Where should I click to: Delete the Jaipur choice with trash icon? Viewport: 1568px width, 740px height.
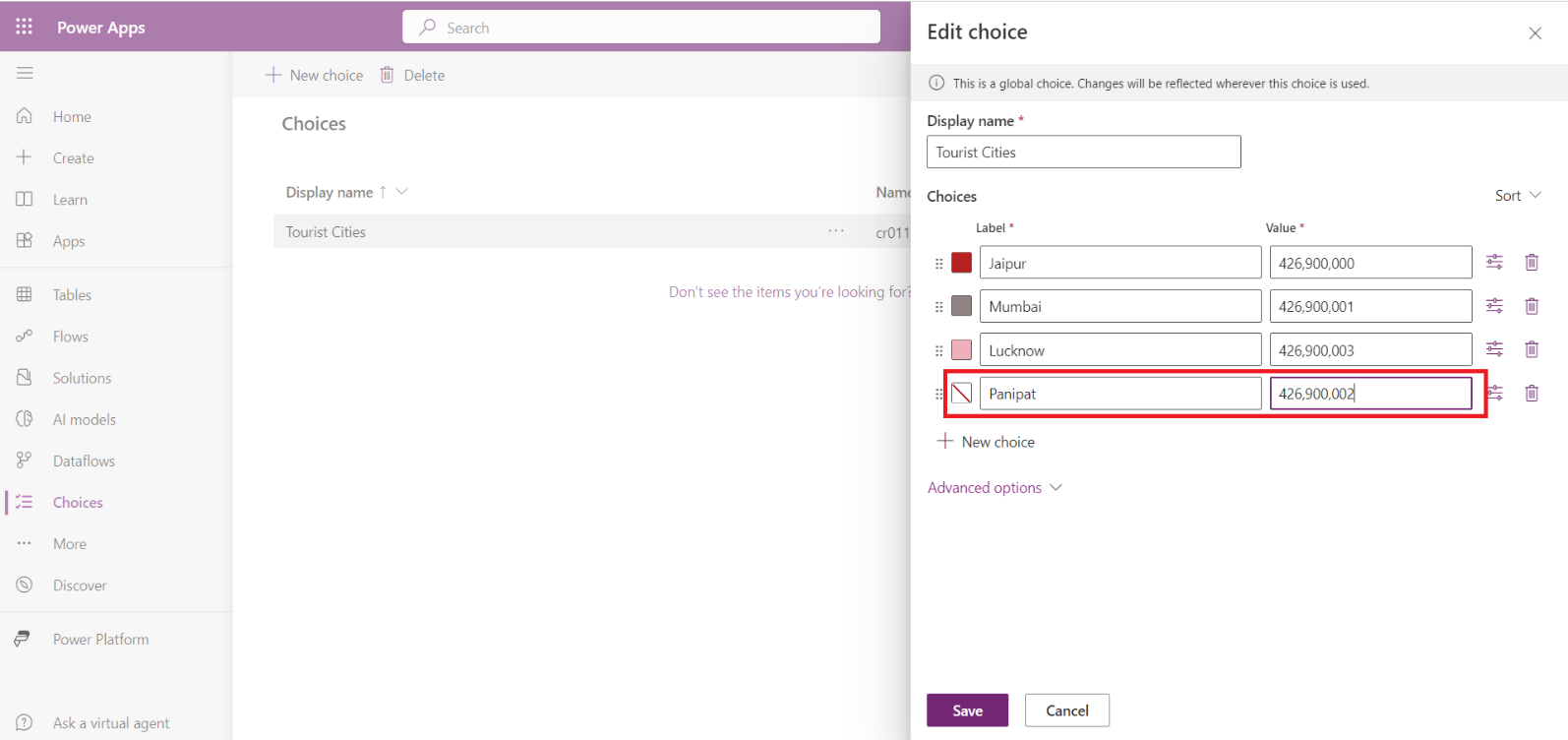click(x=1531, y=263)
